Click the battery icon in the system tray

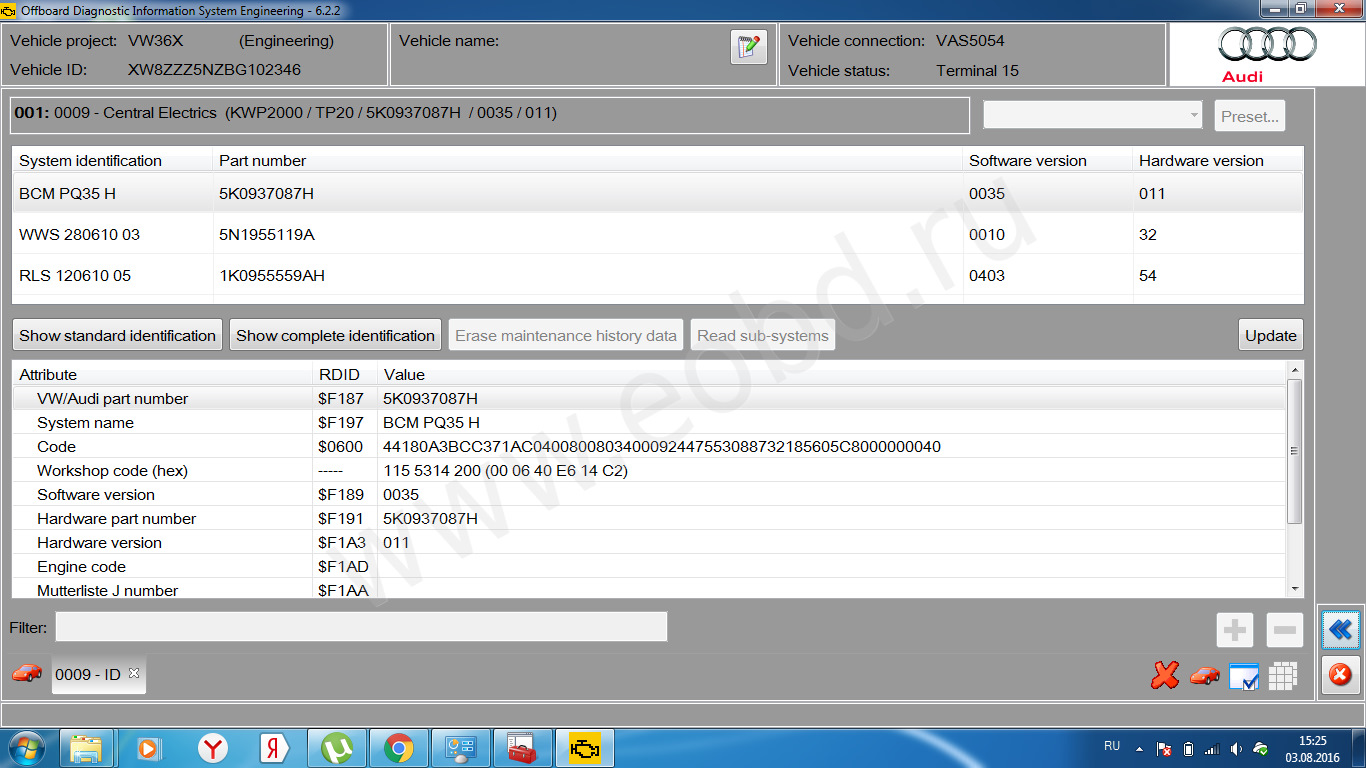[1188, 748]
